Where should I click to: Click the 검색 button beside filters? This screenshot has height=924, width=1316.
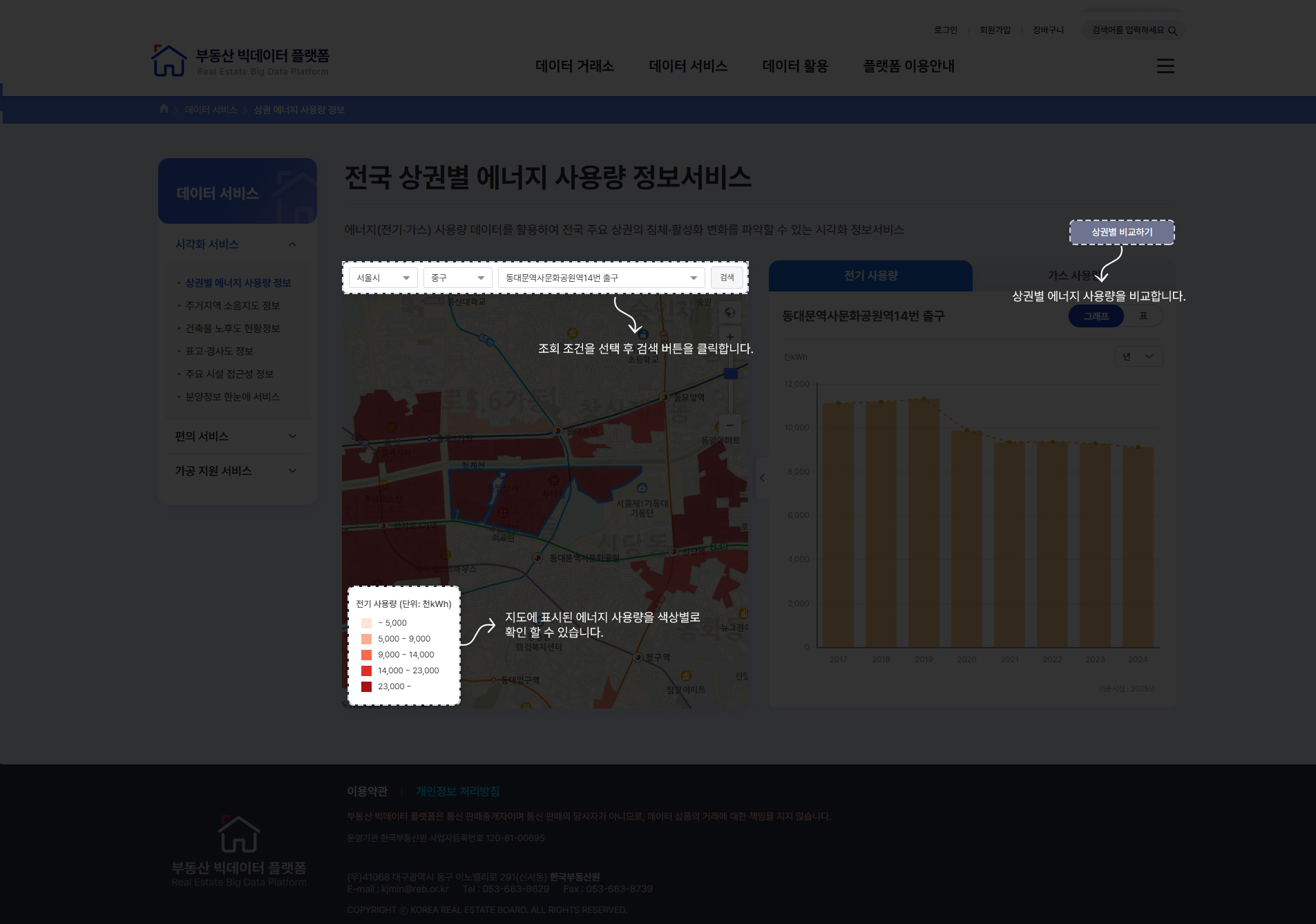pyautogui.click(x=727, y=278)
